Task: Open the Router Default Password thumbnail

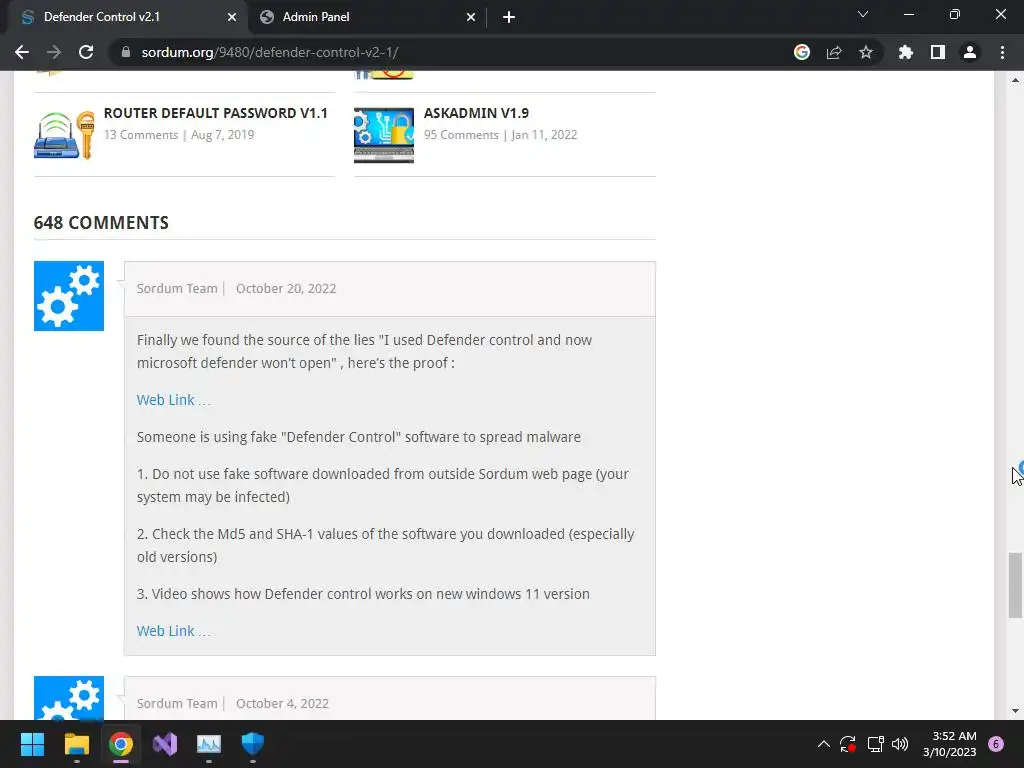Action: coord(64,135)
